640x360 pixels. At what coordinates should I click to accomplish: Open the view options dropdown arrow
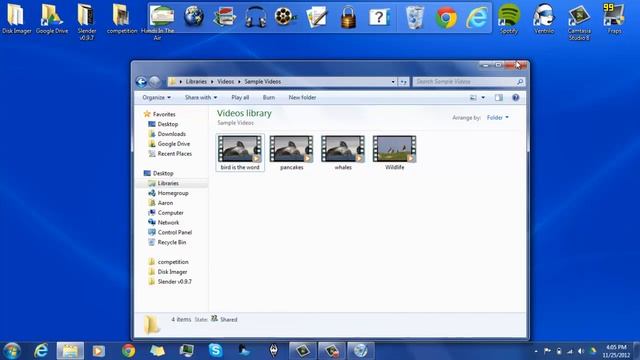point(483,98)
